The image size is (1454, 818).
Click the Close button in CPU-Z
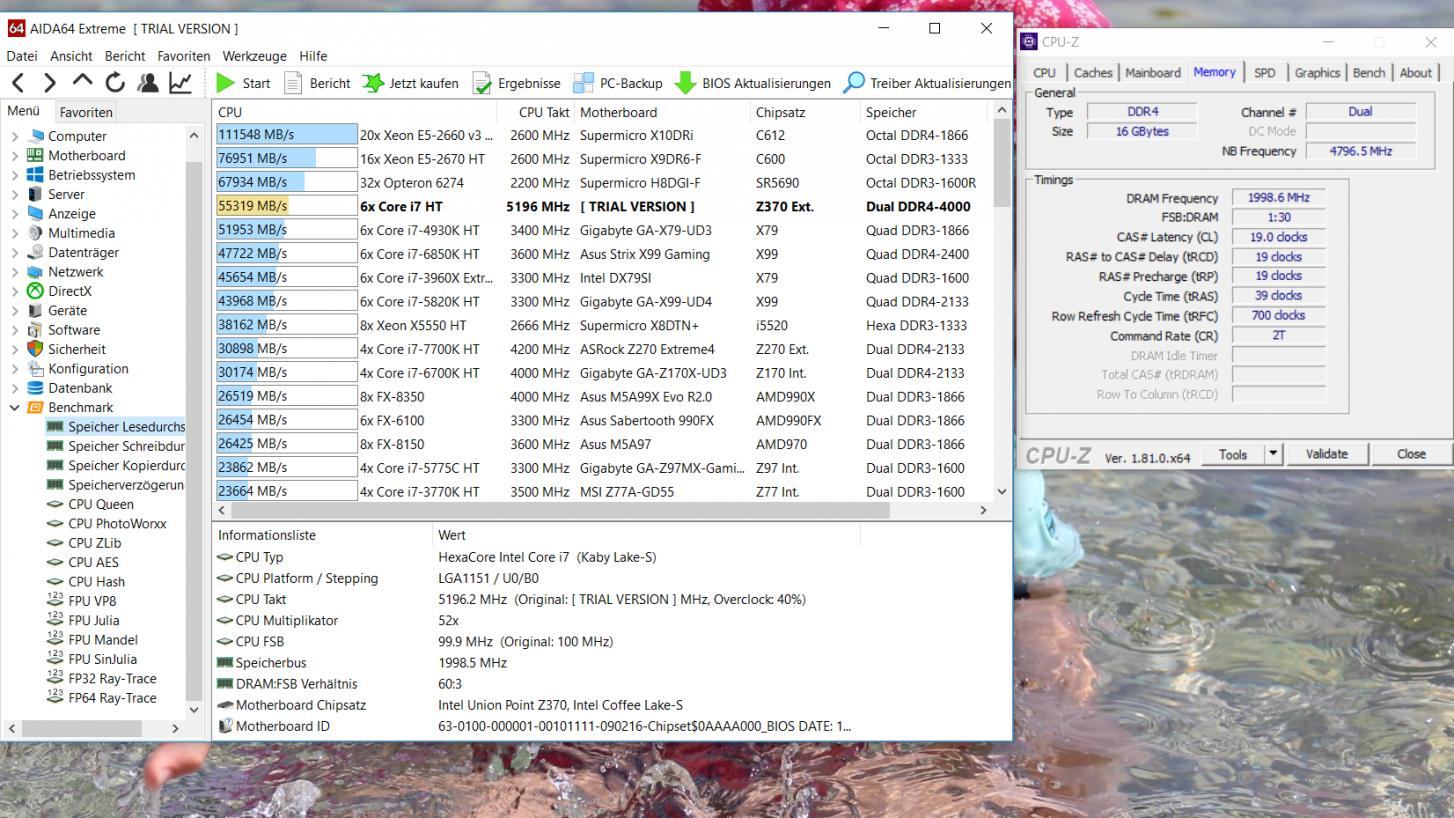click(x=1411, y=454)
